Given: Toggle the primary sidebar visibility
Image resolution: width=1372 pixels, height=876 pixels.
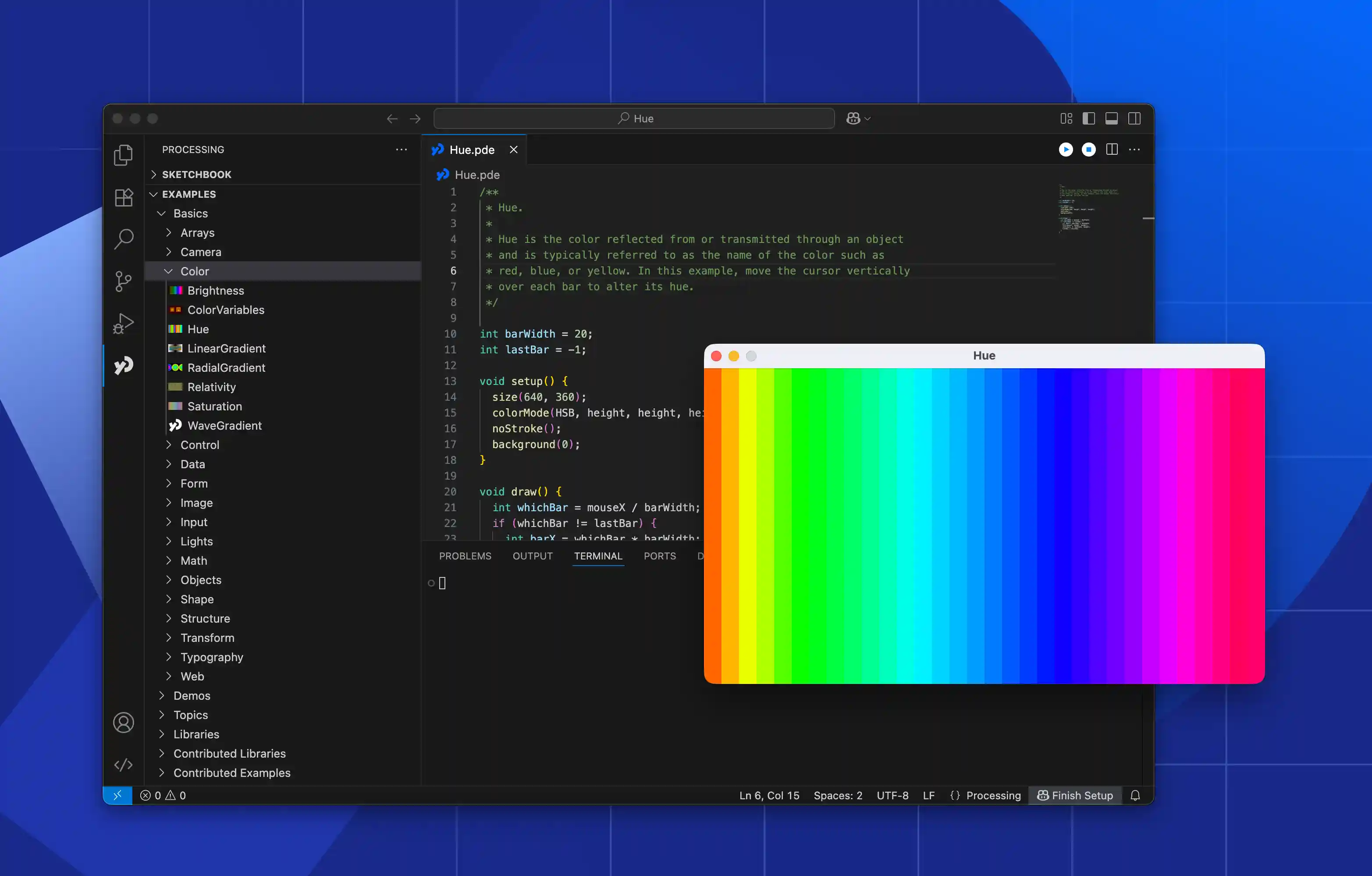Looking at the screenshot, I should coord(1089,118).
